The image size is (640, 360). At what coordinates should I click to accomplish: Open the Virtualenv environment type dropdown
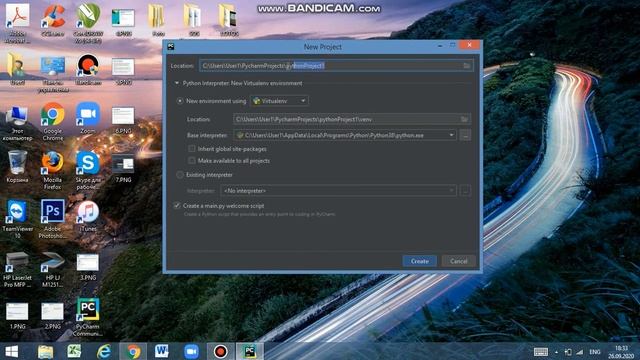tap(280, 101)
